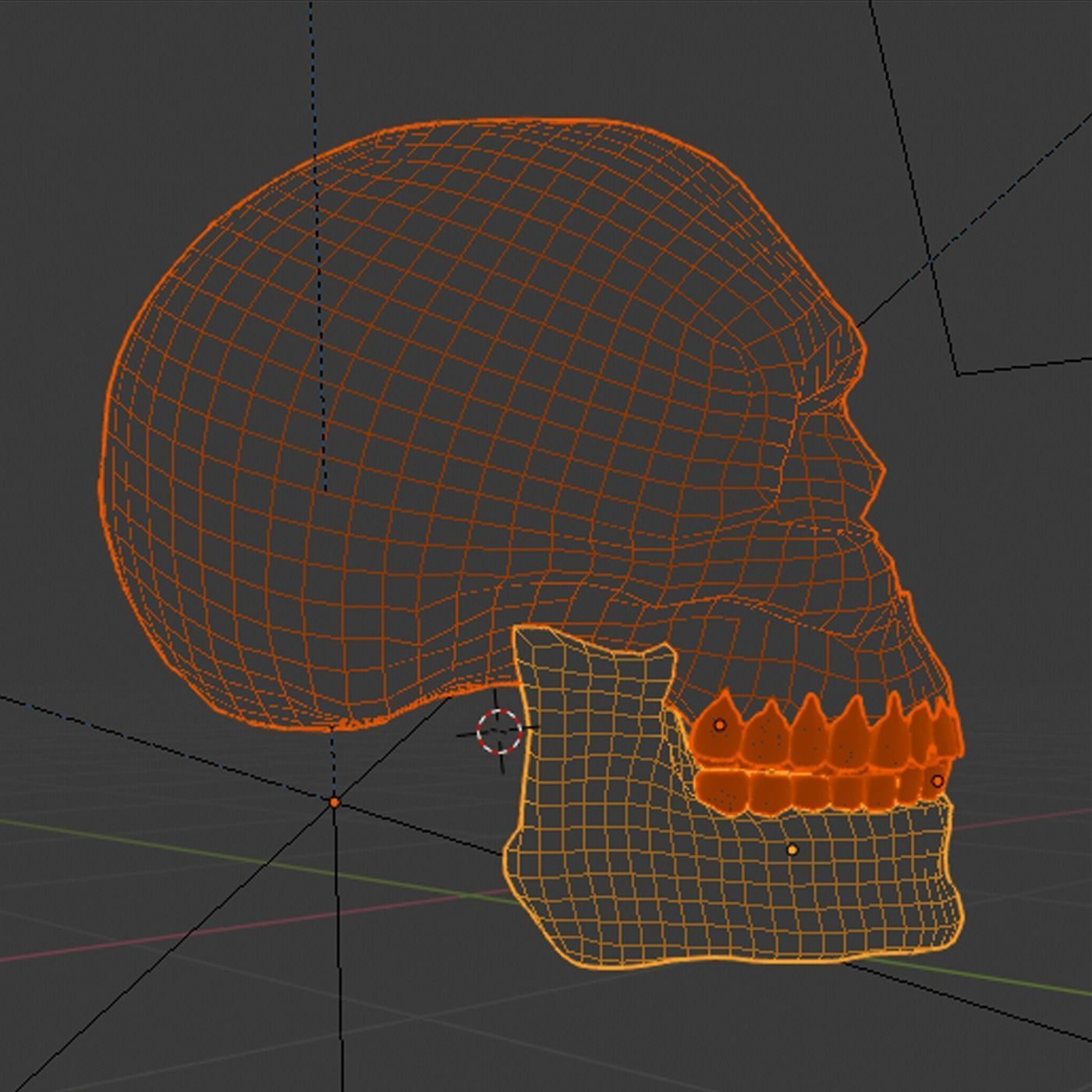
Task: Click the origin dot on the upper back tooth
Action: coord(719,725)
